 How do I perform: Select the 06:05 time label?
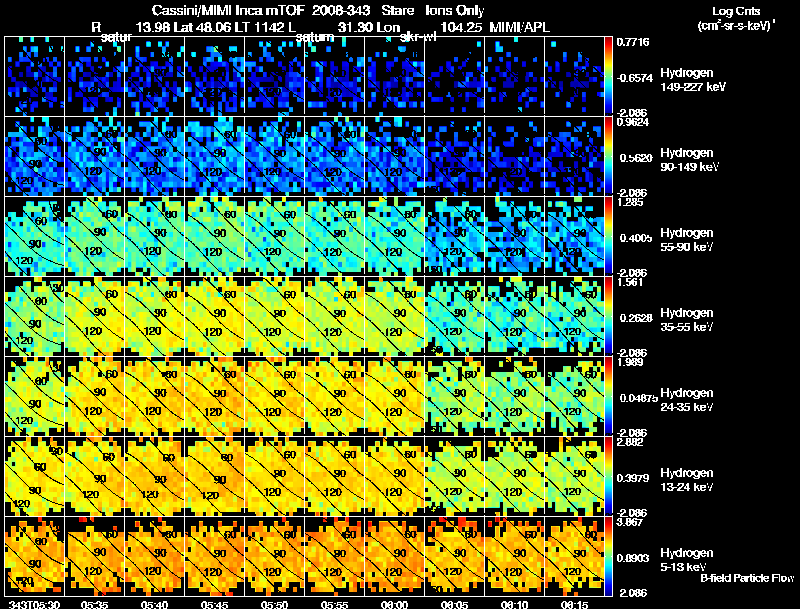(x=455, y=605)
